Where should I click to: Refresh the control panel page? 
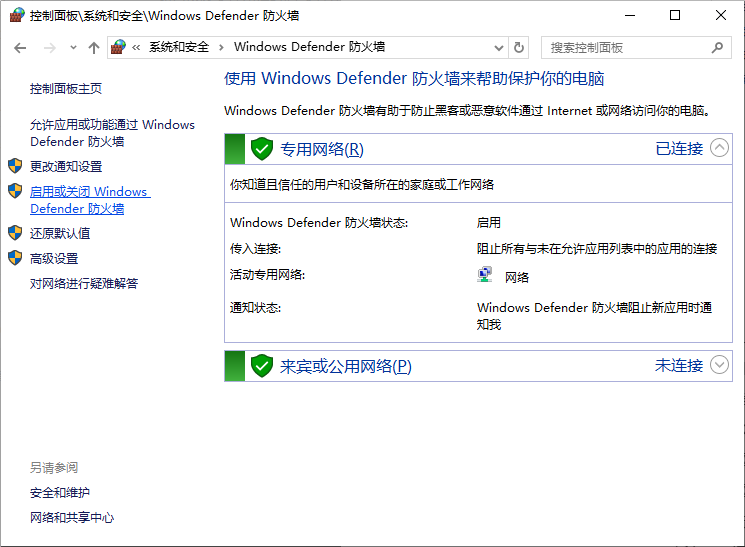[519, 48]
